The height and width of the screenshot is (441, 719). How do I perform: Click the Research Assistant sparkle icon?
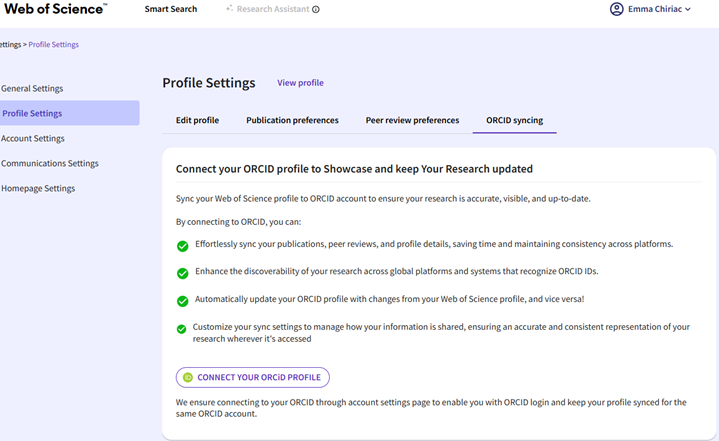[x=229, y=9]
